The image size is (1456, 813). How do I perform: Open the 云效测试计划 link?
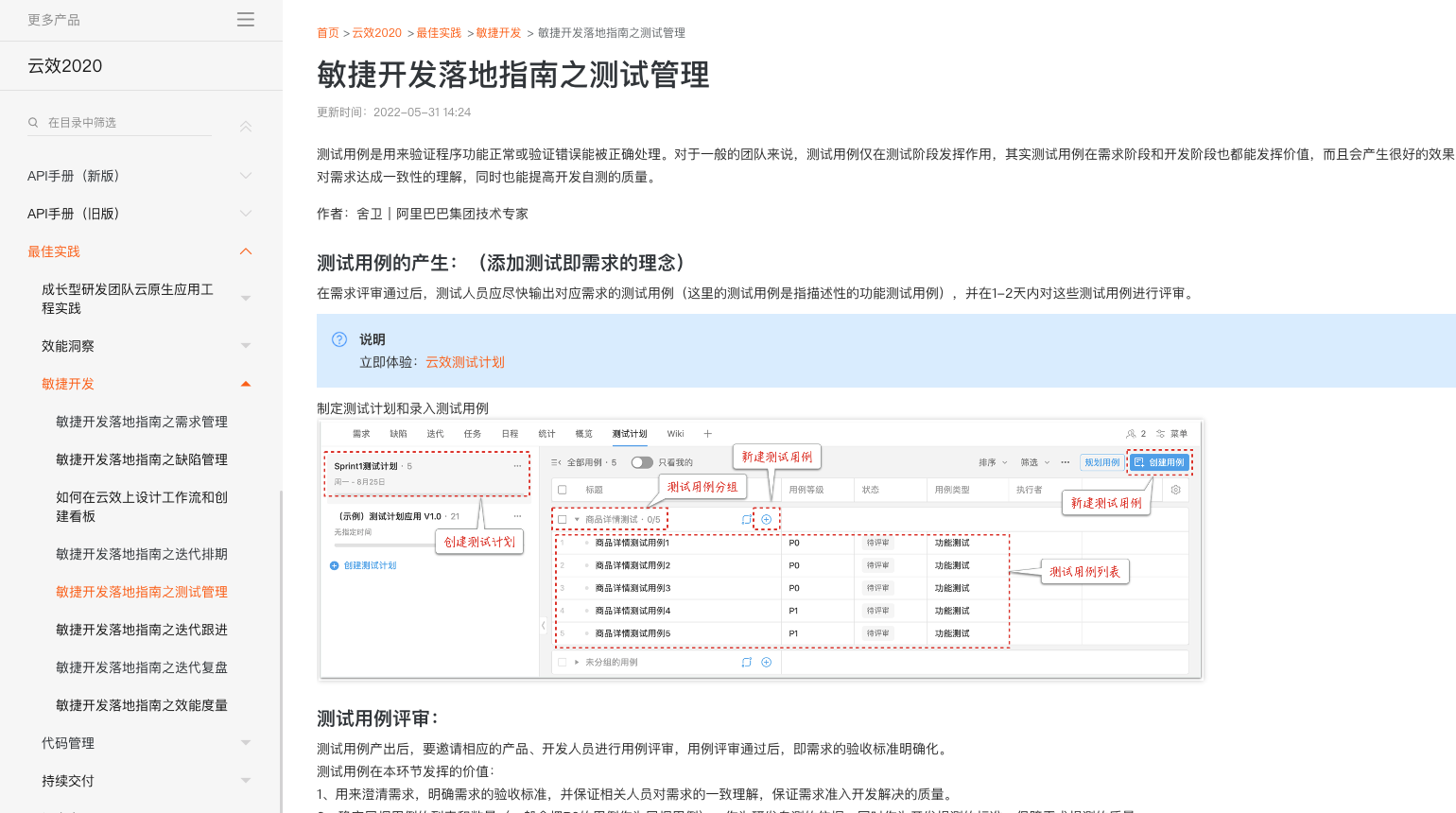[465, 362]
